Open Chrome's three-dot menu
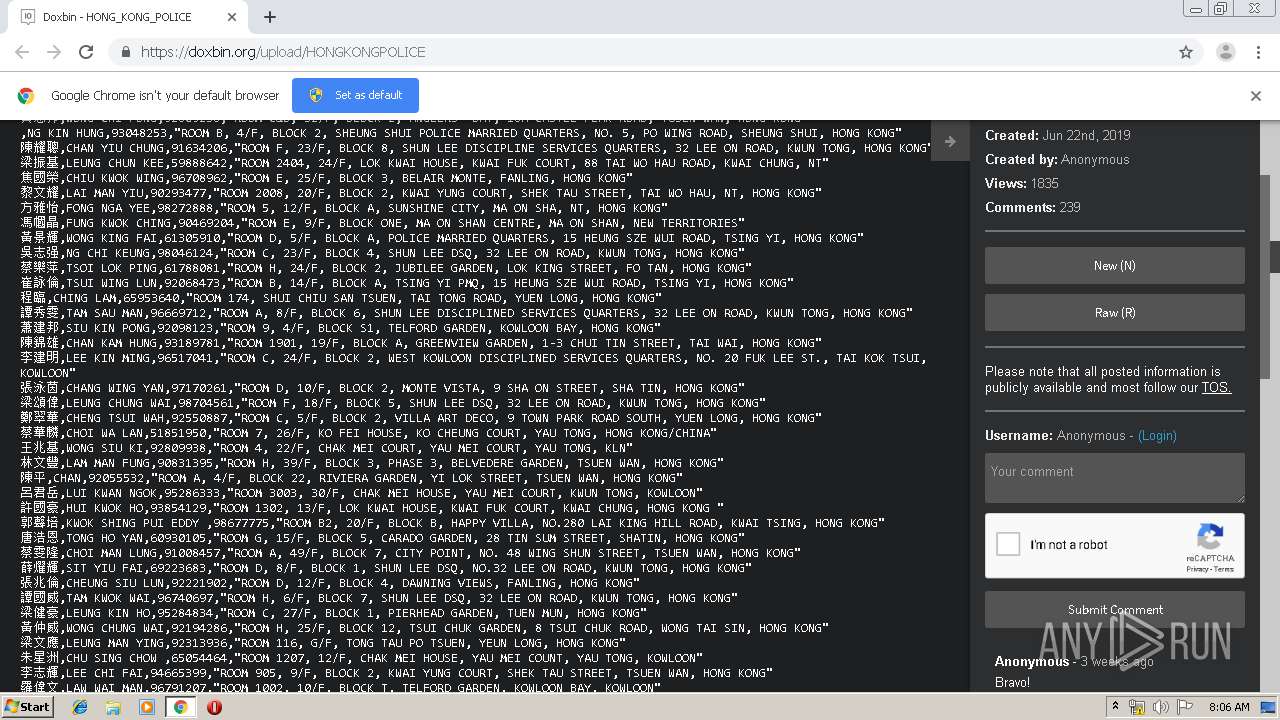This screenshot has width=1280, height=720. [x=1258, y=52]
